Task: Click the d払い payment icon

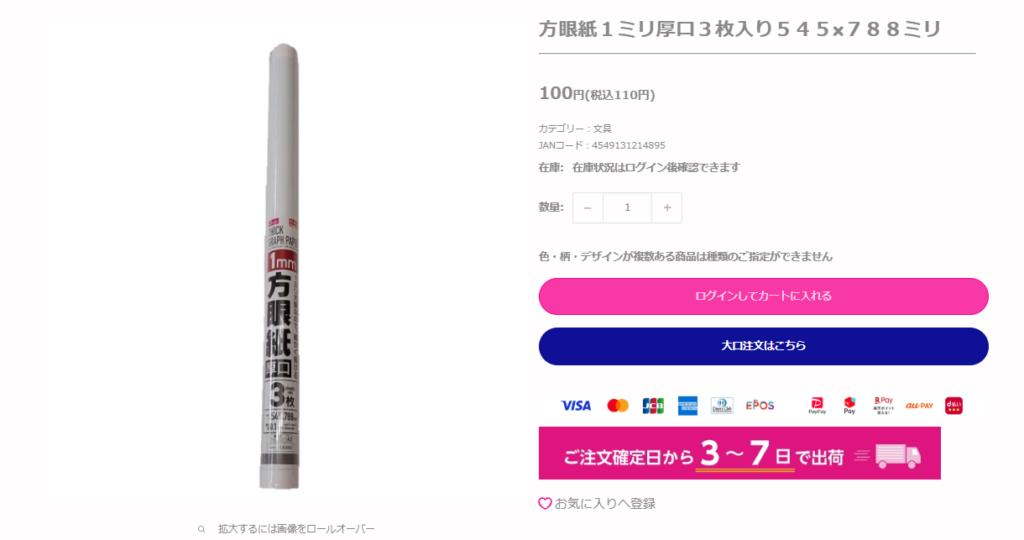Action: (x=953, y=405)
